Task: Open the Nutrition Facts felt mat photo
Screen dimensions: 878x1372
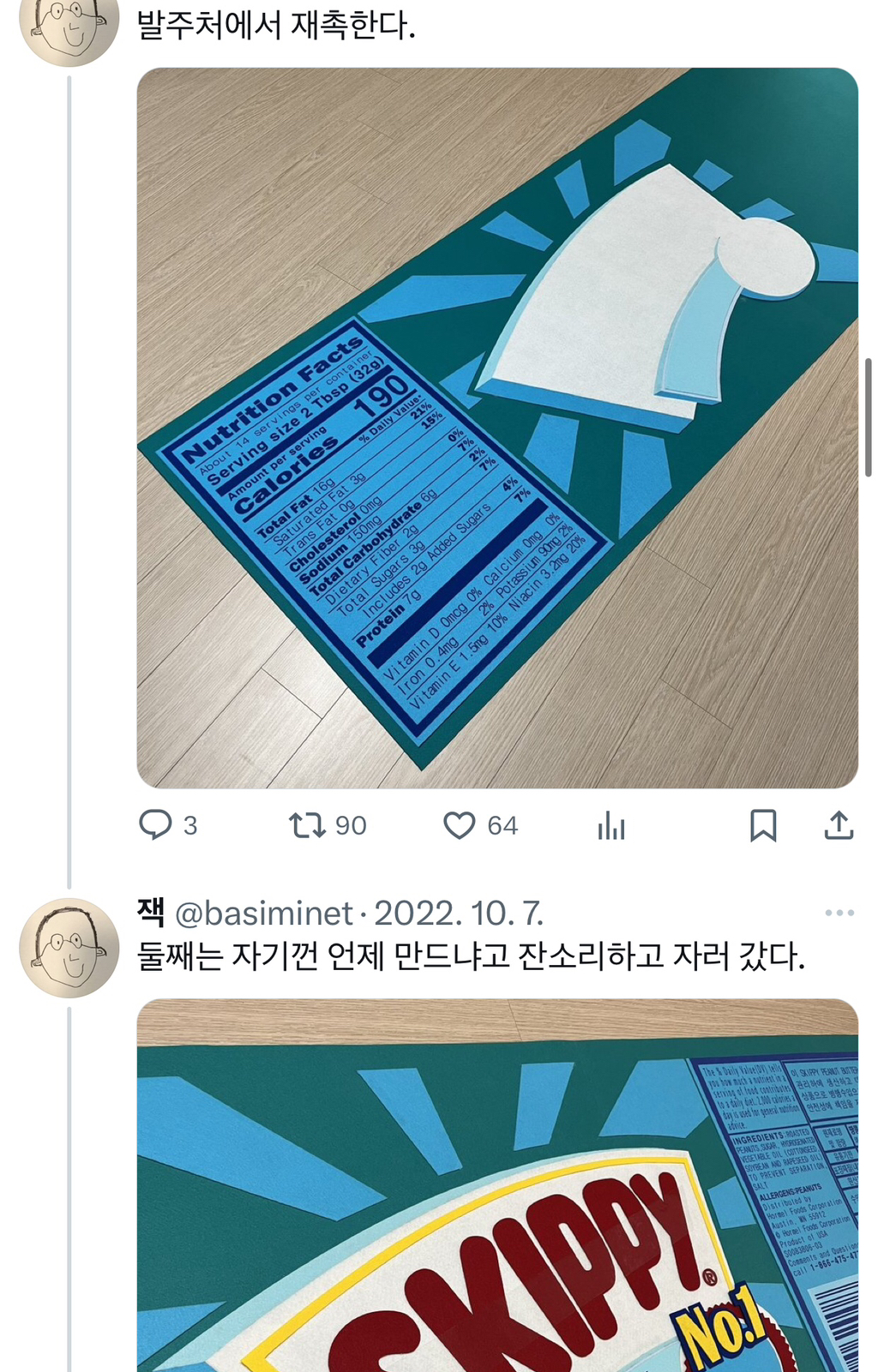Action: (497, 428)
